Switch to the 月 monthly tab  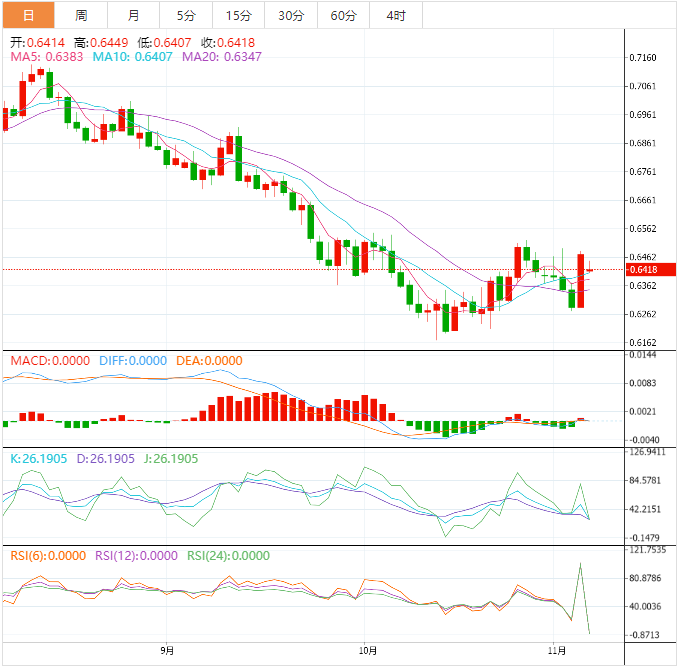(134, 16)
